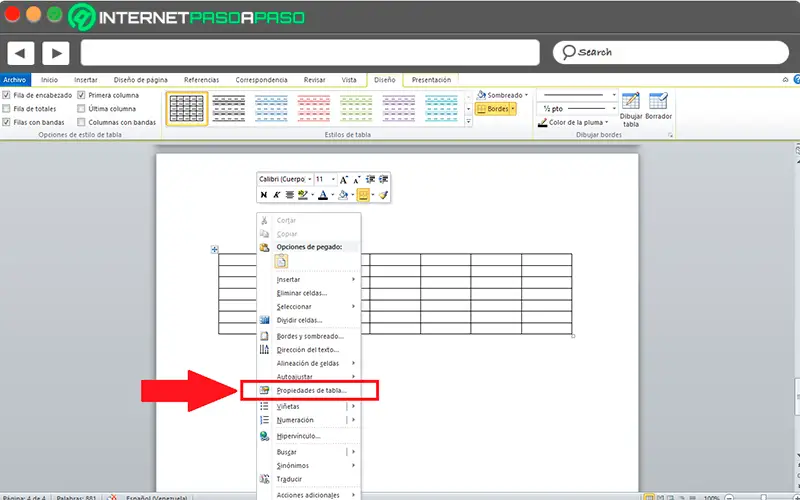Click the browser address bar

[x=310, y=53]
